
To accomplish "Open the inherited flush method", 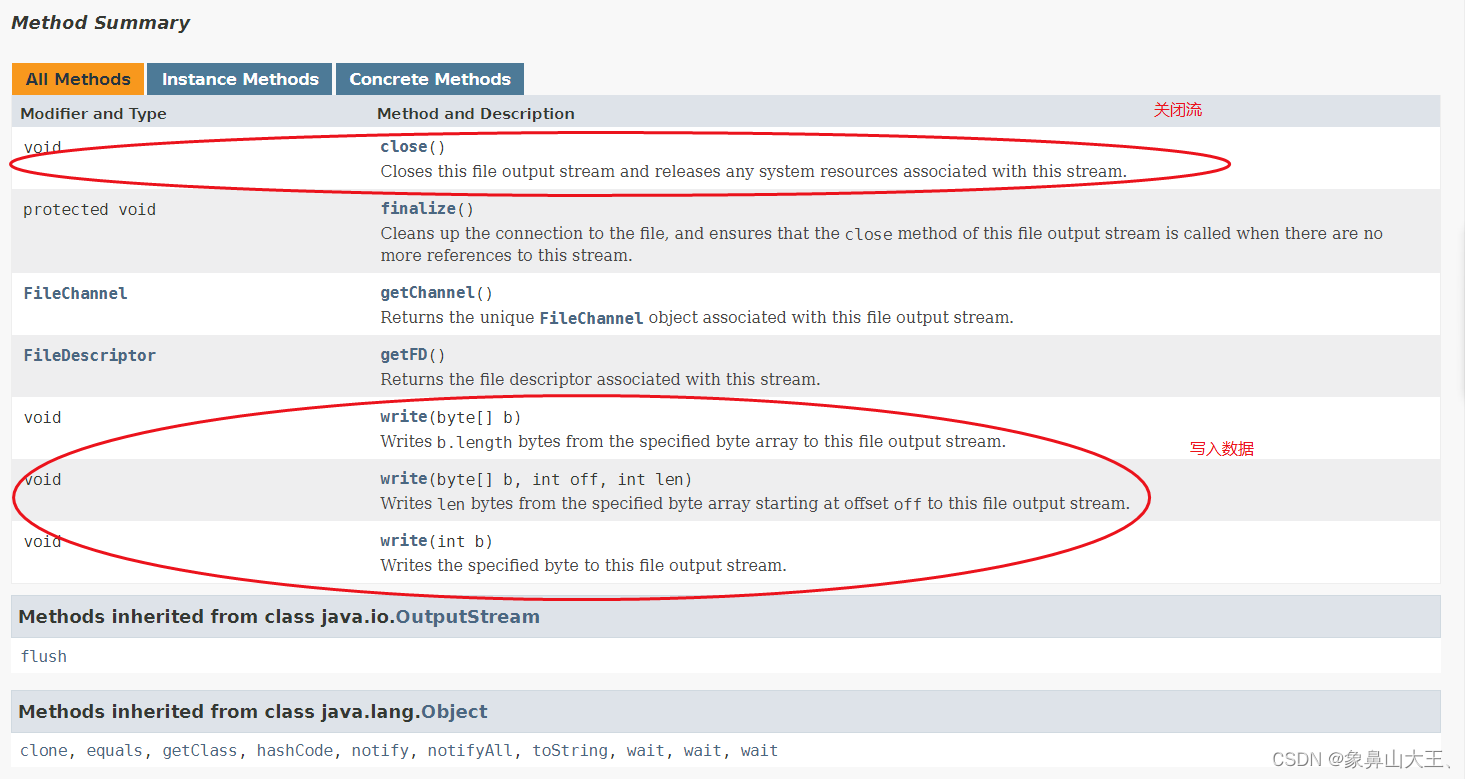I will pos(44,655).
